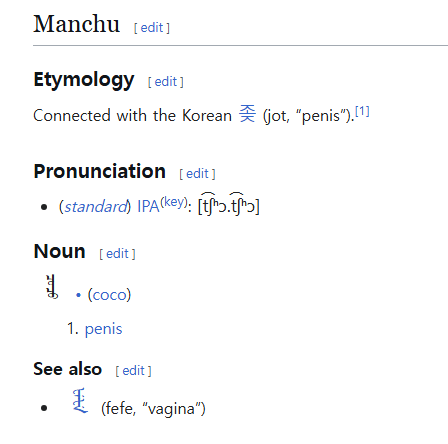The width and height of the screenshot is (448, 444).
Task: Open the superscript (key) link
Action: click(174, 202)
